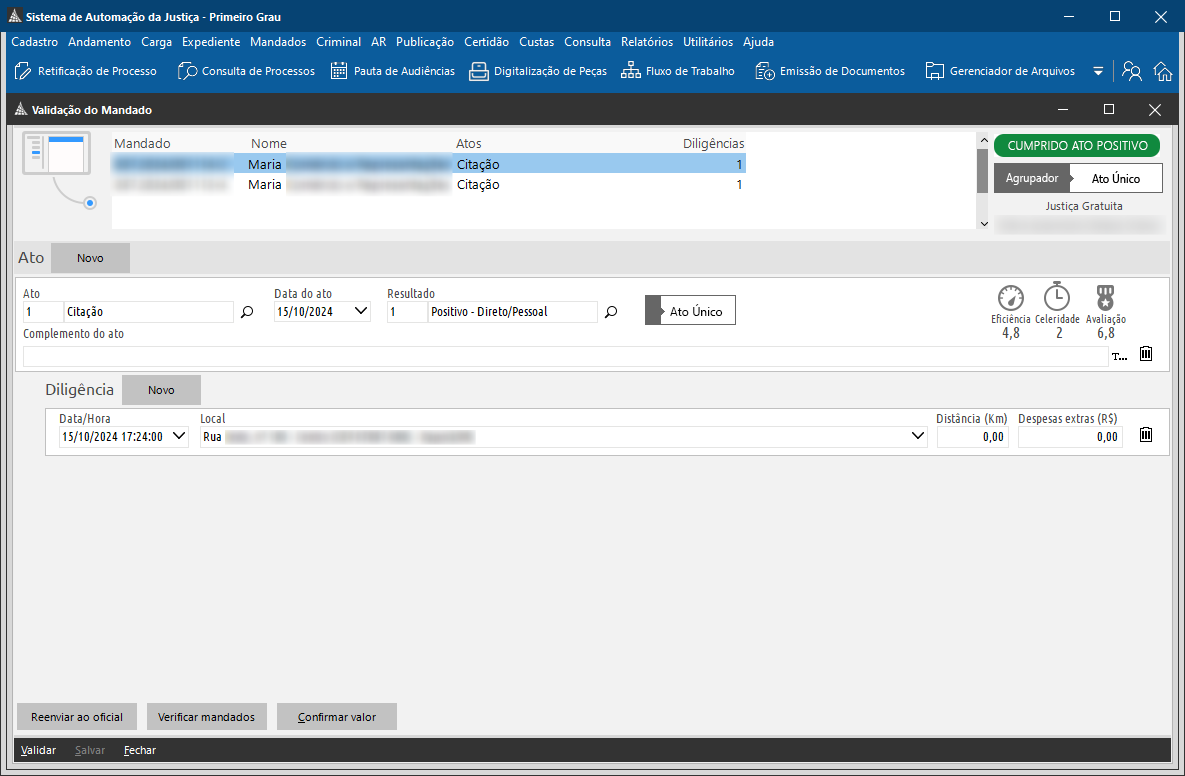Open Emissão de Documentos tool
The image size is (1185, 776).
click(x=830, y=71)
